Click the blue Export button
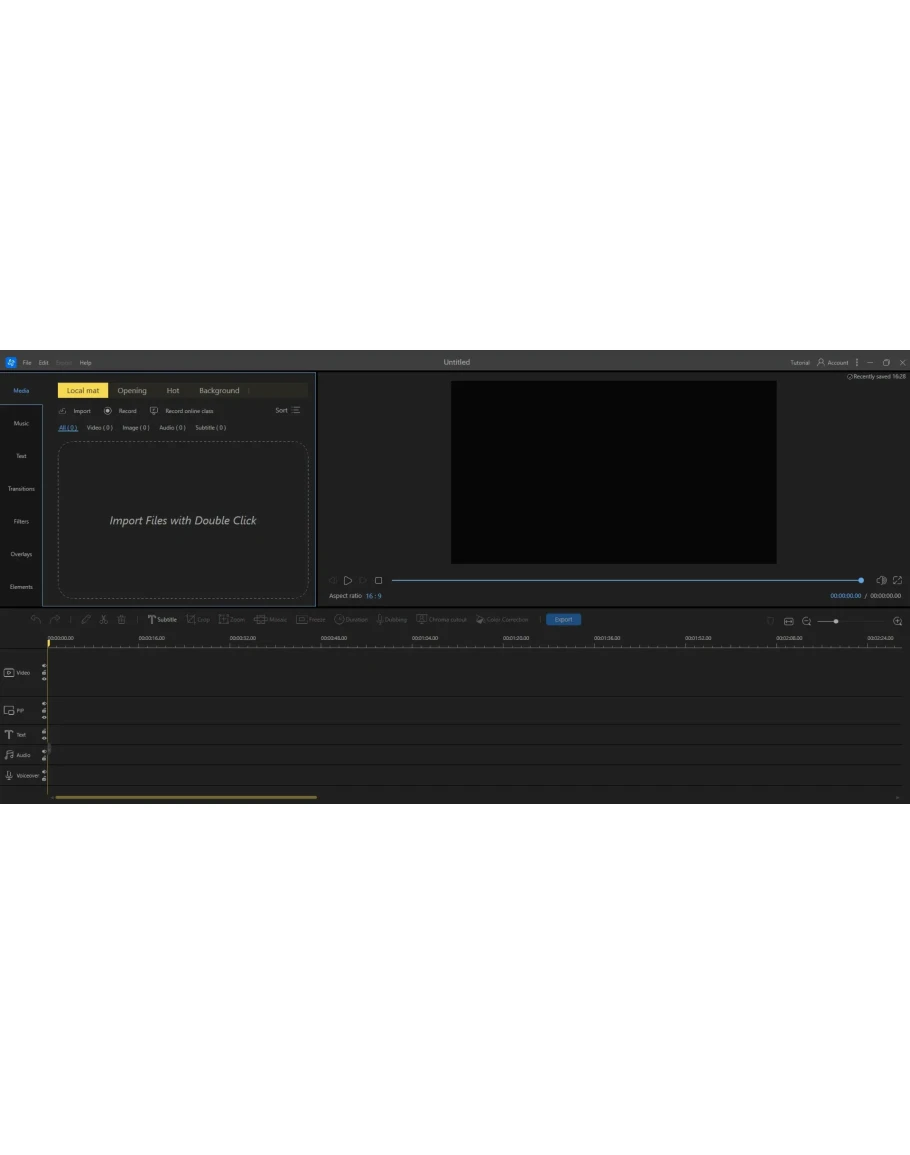This screenshot has height=1155, width=910. click(563, 620)
